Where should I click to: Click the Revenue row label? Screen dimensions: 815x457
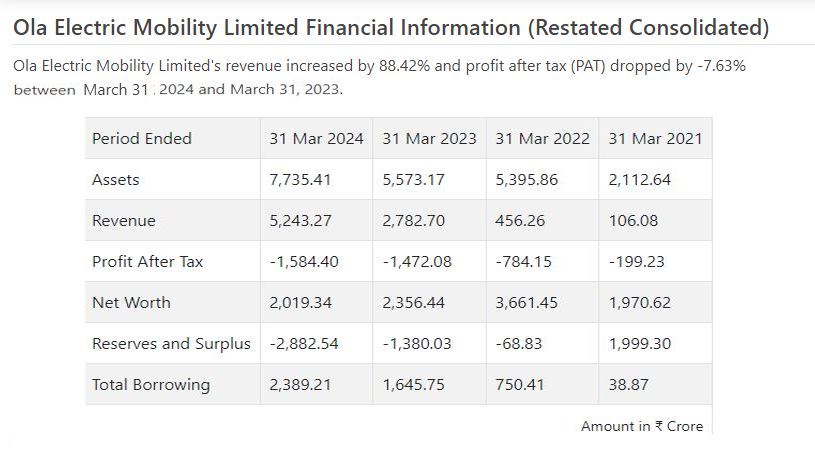coord(124,220)
